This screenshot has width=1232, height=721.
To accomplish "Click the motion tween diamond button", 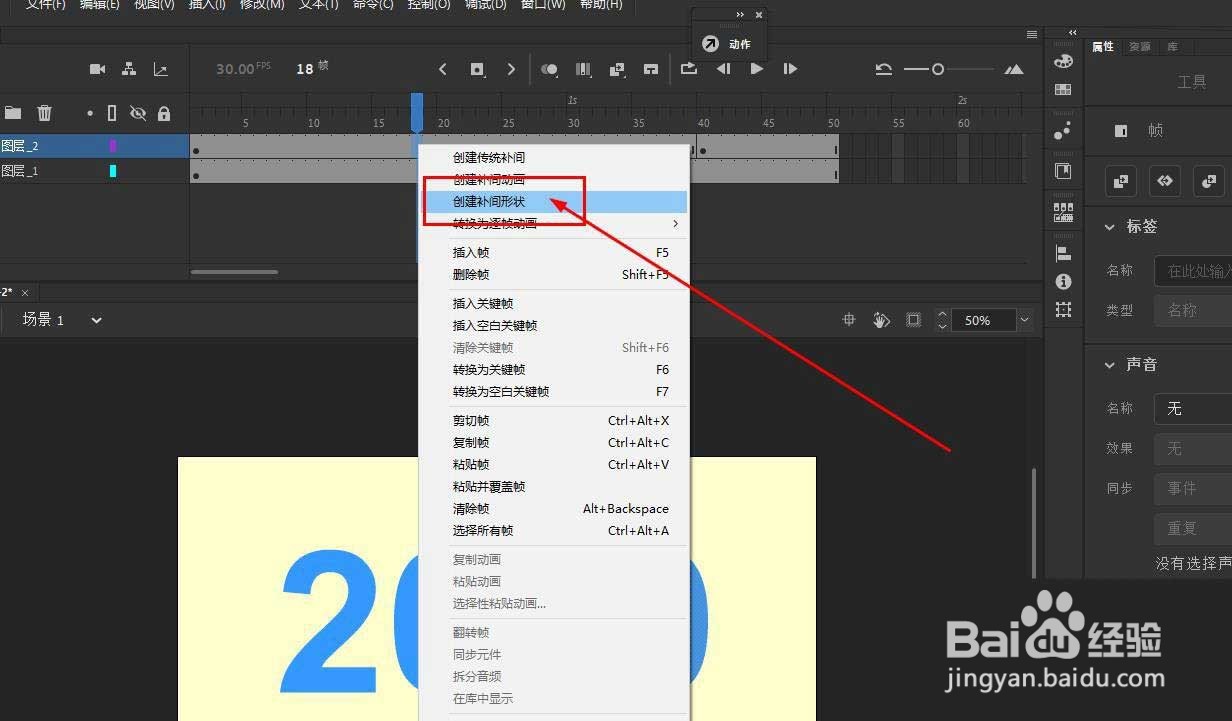I will click(x=1165, y=181).
